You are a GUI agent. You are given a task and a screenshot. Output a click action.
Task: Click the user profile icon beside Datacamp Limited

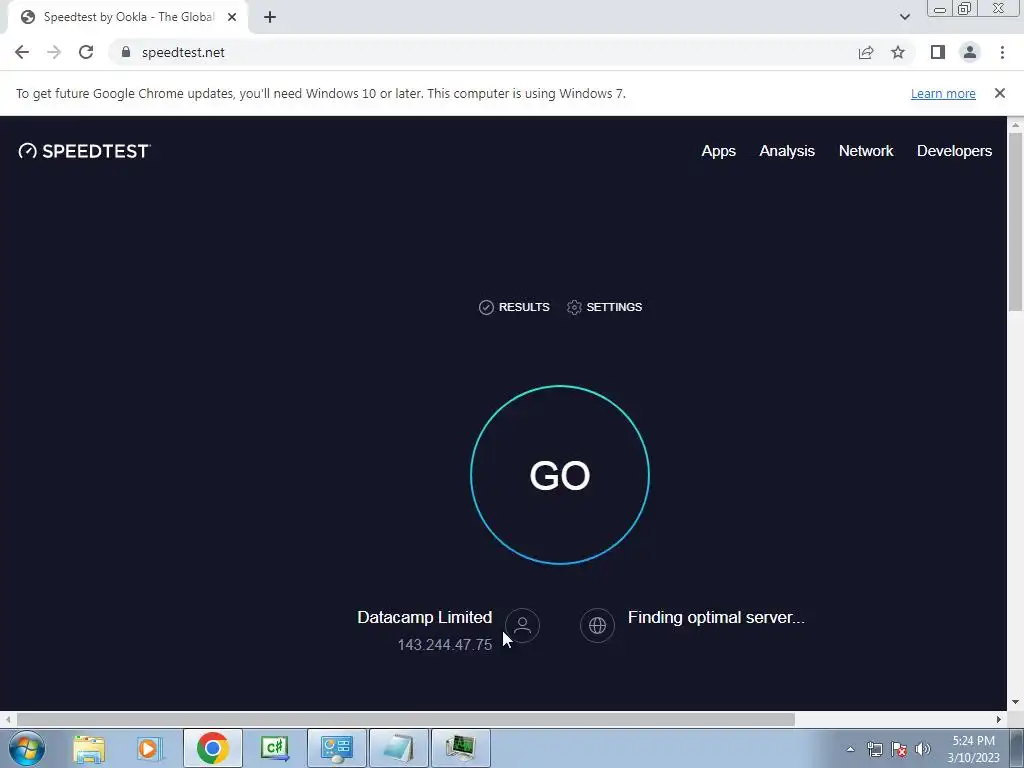click(x=522, y=625)
